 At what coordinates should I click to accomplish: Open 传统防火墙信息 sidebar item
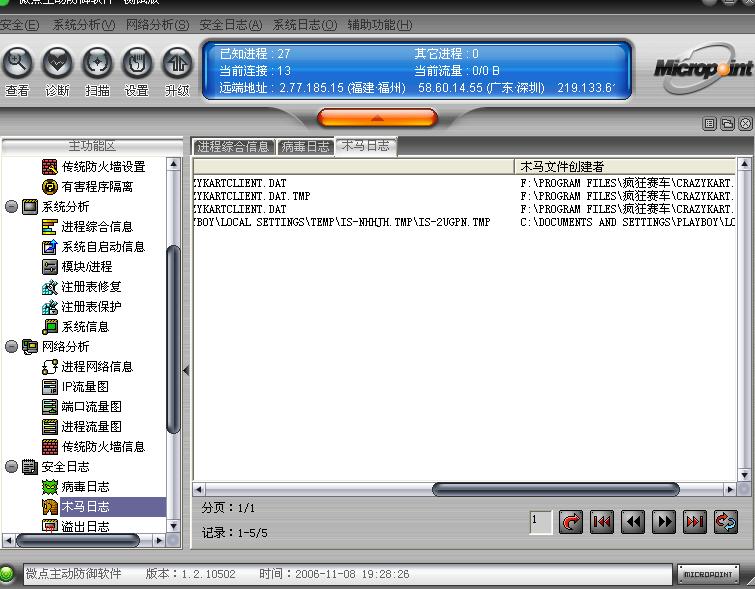click(94, 447)
